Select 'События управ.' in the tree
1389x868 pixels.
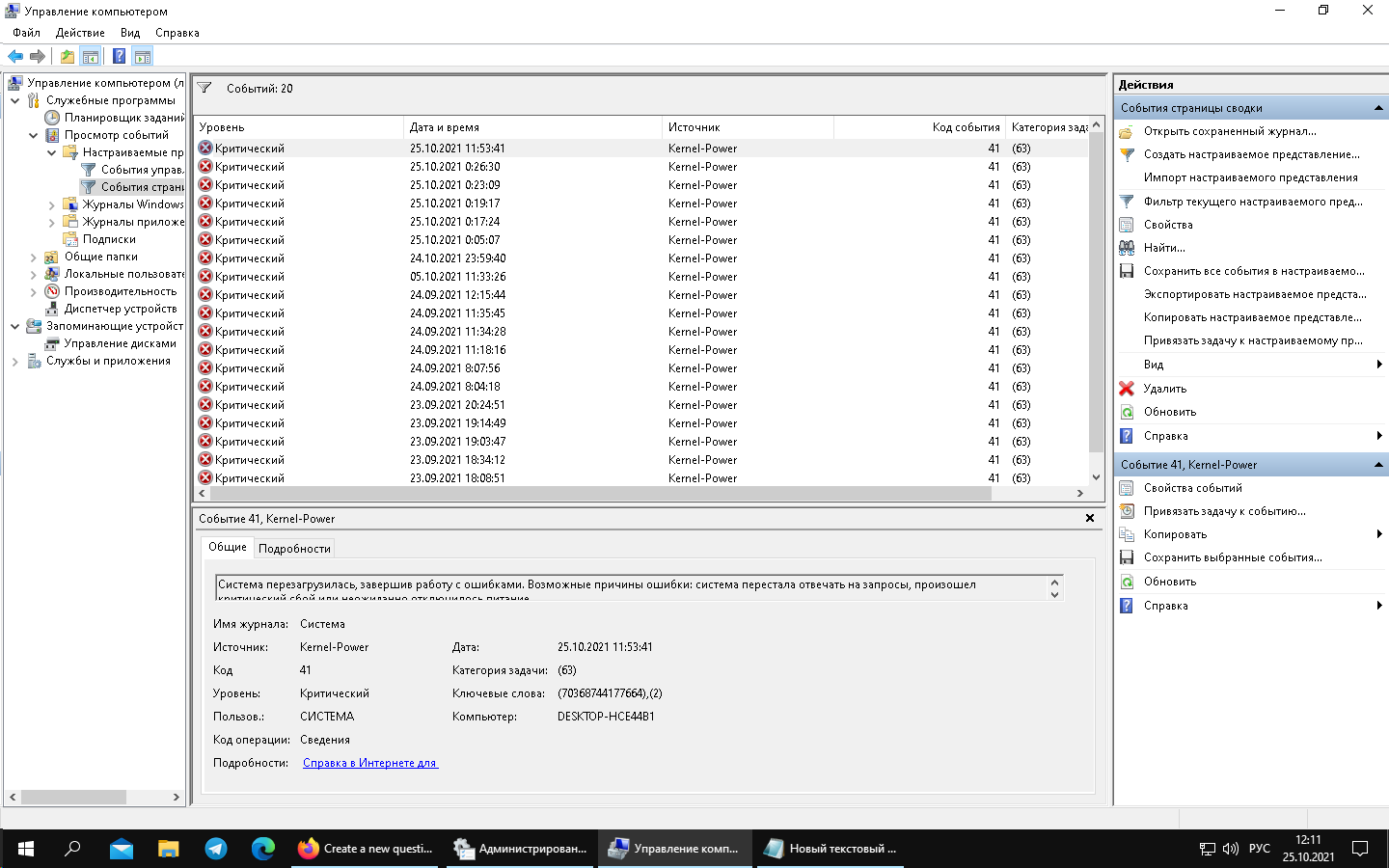pyautogui.click(x=142, y=170)
